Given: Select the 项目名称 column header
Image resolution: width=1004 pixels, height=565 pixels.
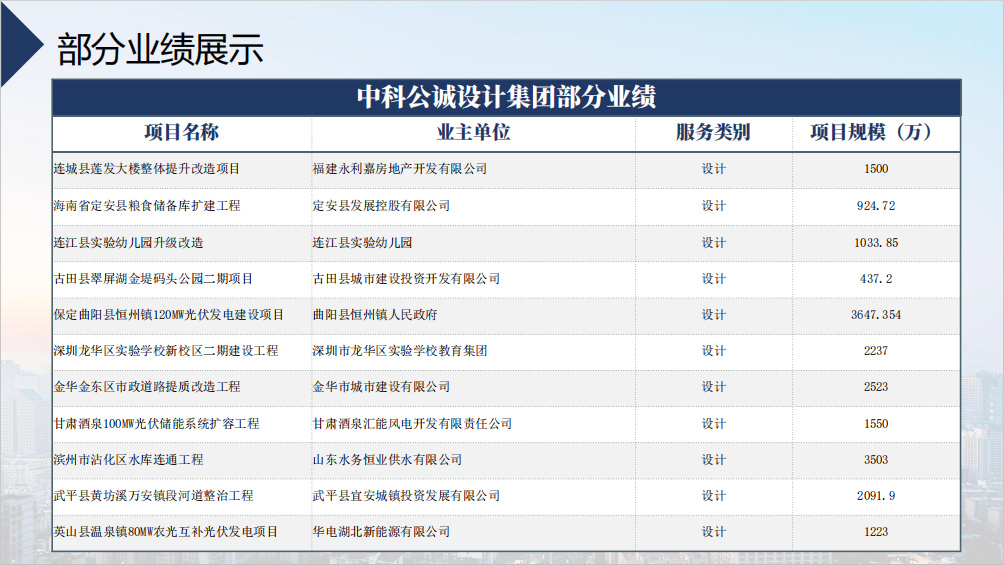Looking at the screenshot, I should coord(181,133).
